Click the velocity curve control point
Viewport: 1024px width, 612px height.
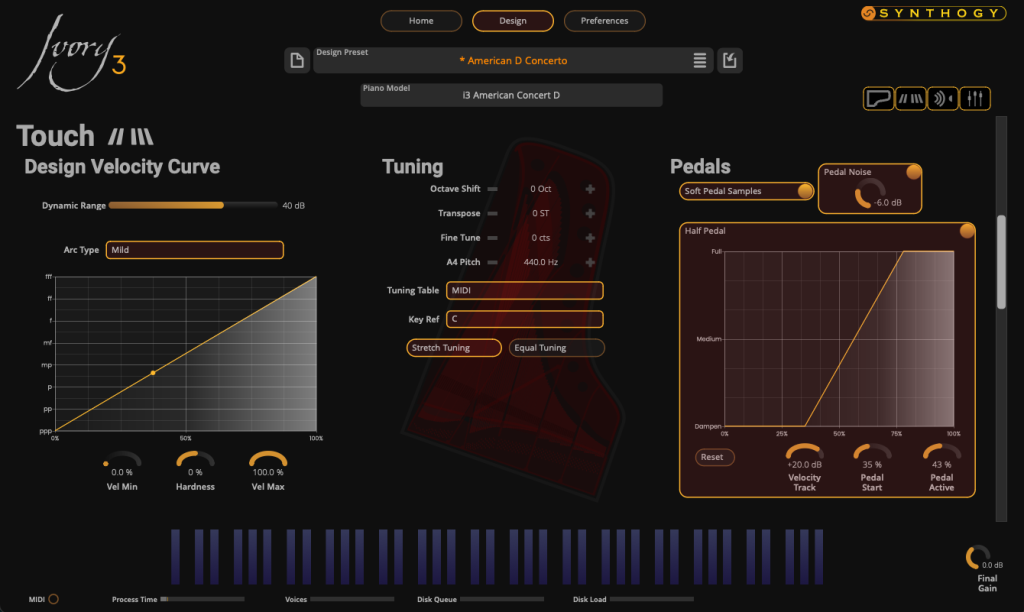[153, 373]
